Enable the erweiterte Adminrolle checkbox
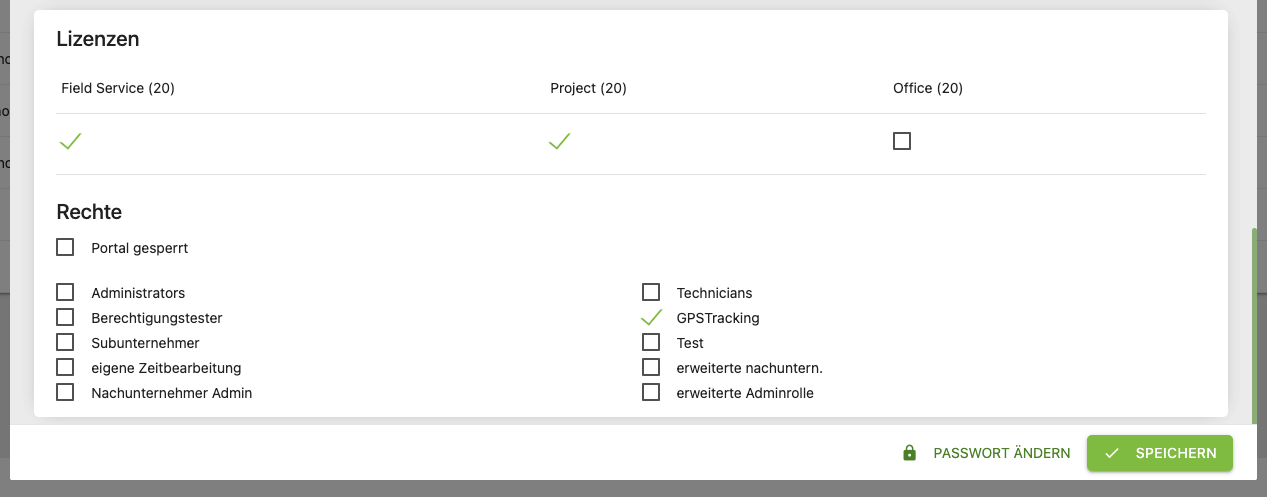 point(651,392)
